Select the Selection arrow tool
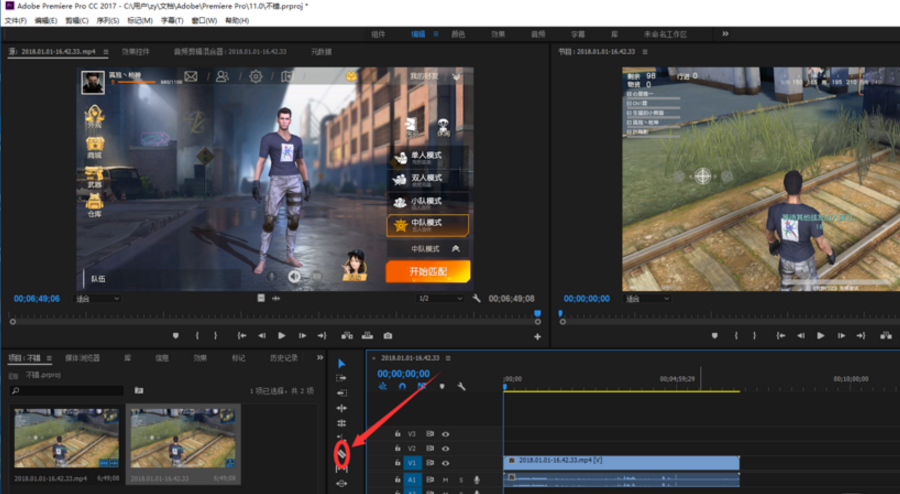The width and height of the screenshot is (900, 494). 342,363
